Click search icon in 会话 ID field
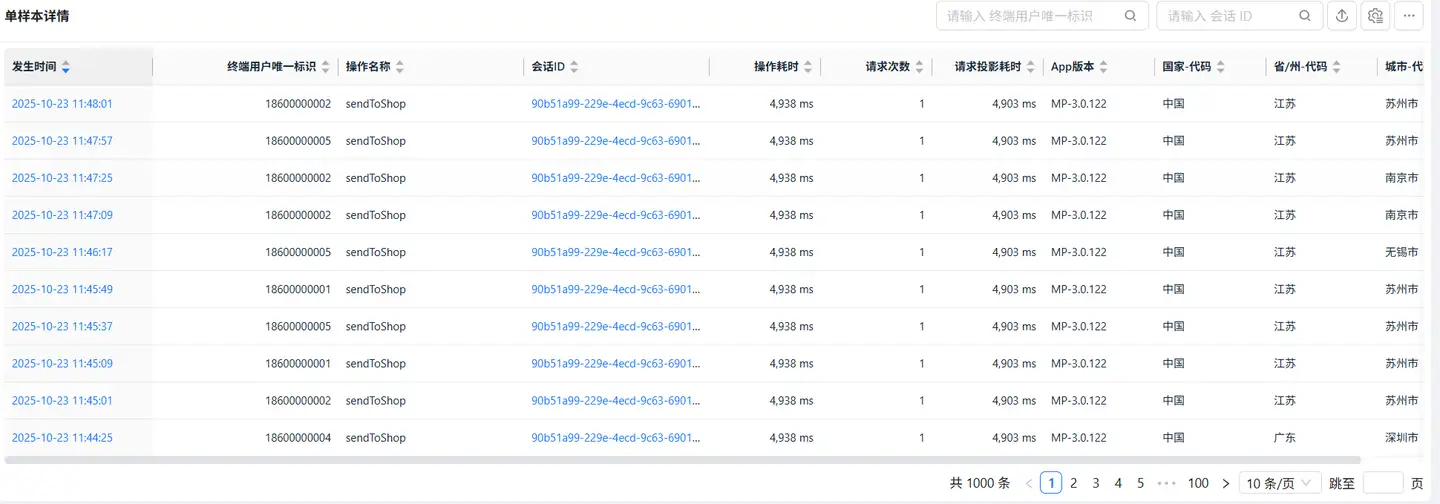Viewport: 1440px width, 504px height. 1304,16
